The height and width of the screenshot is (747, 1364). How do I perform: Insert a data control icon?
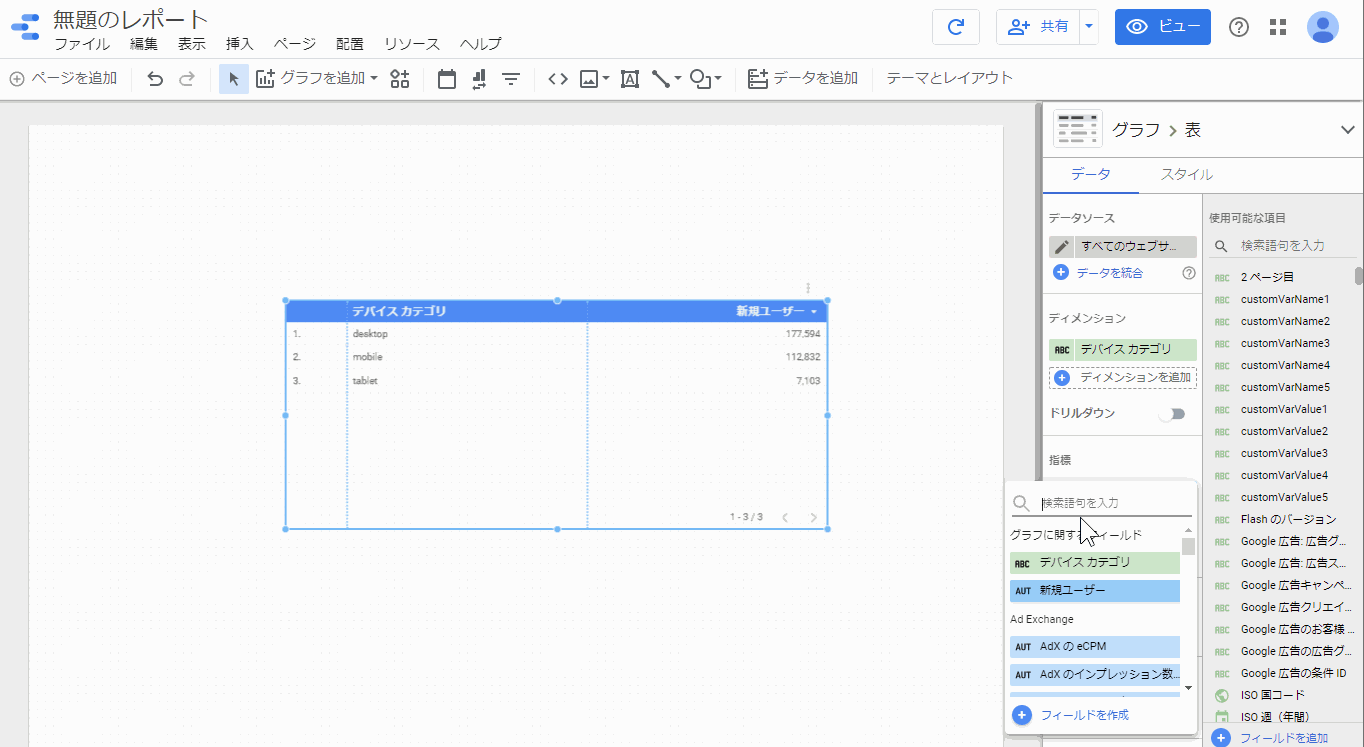(x=479, y=78)
